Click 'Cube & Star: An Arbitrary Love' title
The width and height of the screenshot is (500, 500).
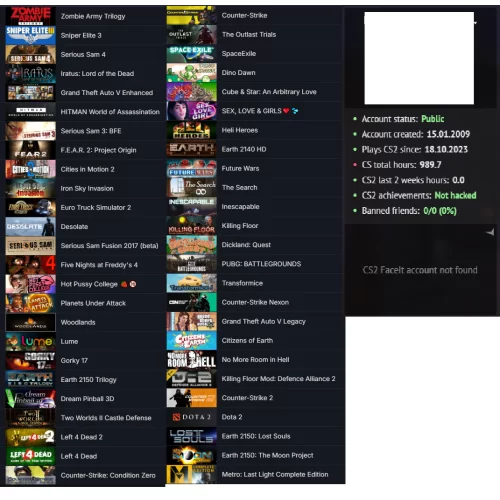(x=269, y=92)
